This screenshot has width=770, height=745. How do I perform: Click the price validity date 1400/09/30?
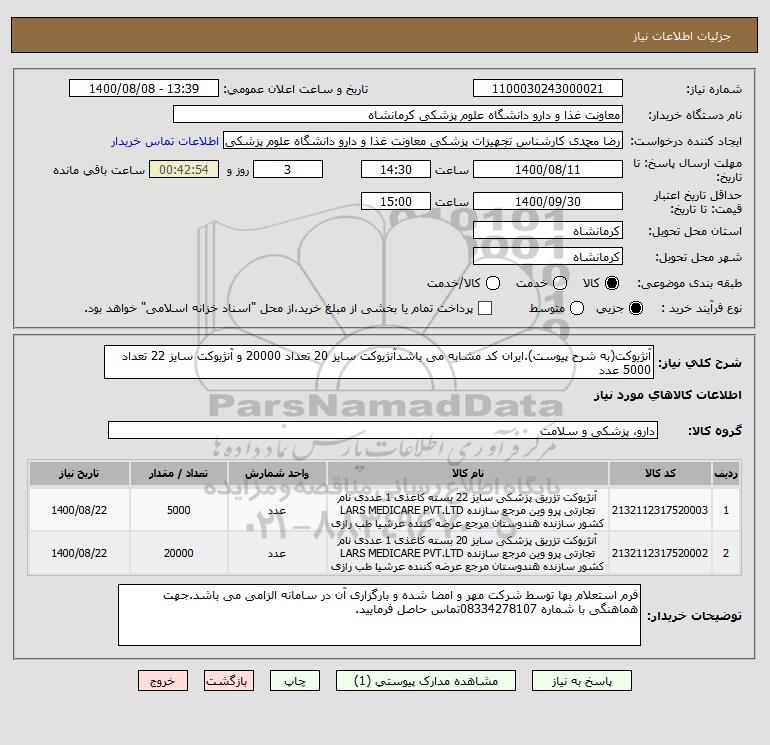(x=548, y=202)
